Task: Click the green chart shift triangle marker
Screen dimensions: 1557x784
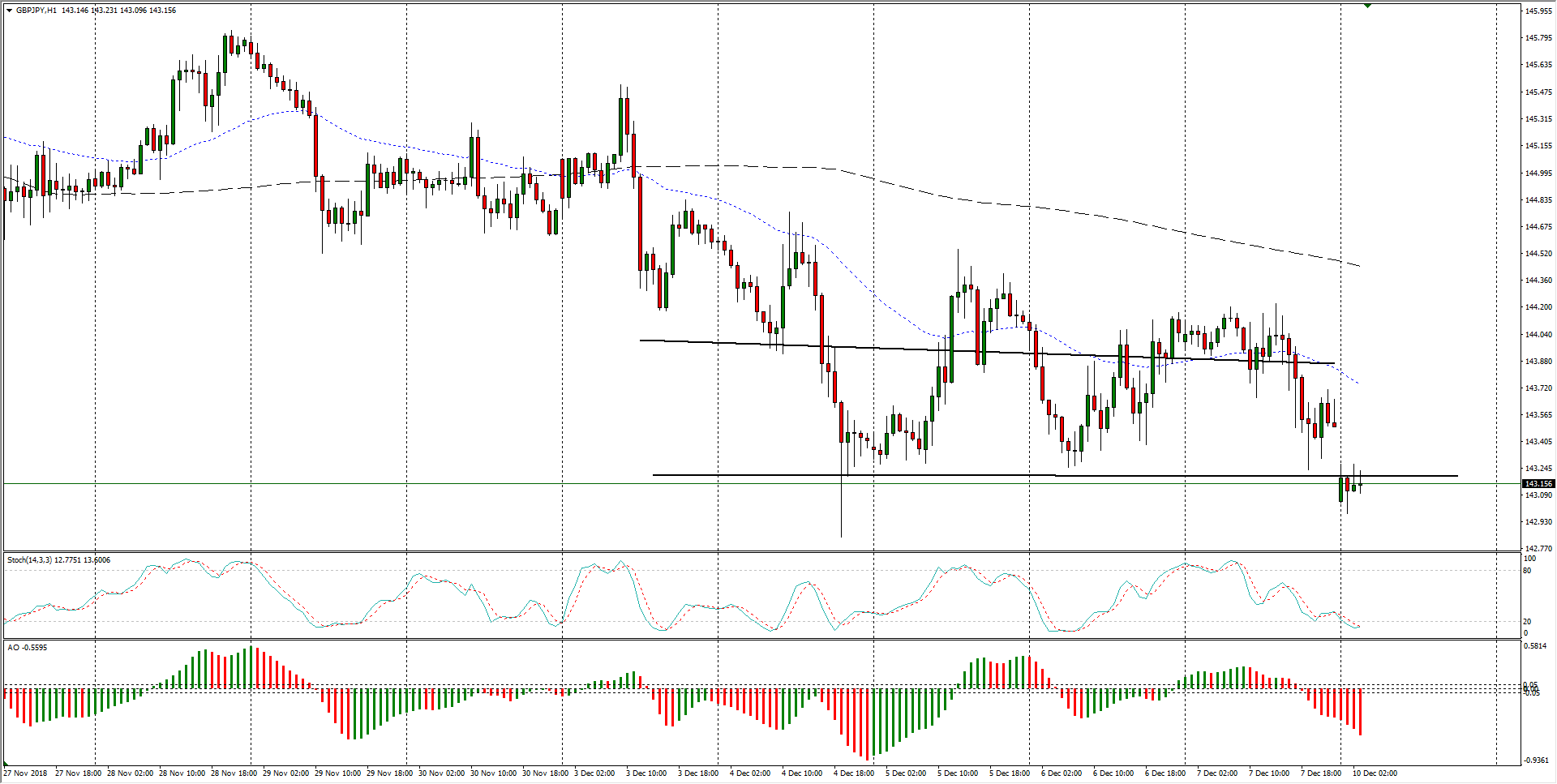Action: pyautogui.click(x=1367, y=6)
